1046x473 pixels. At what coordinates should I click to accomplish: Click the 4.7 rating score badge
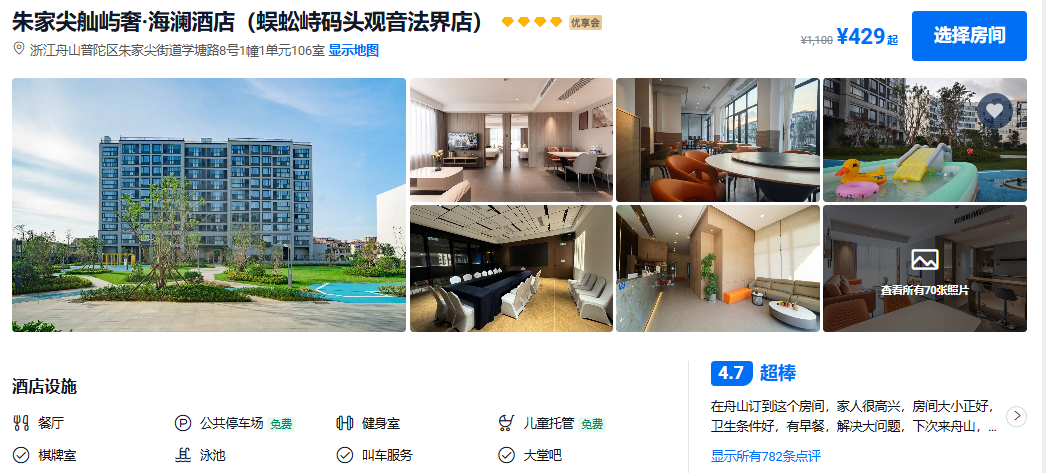731,373
